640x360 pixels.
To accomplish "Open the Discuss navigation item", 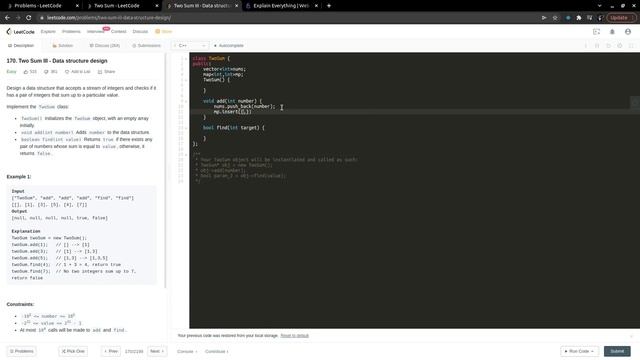I will 140,31.
